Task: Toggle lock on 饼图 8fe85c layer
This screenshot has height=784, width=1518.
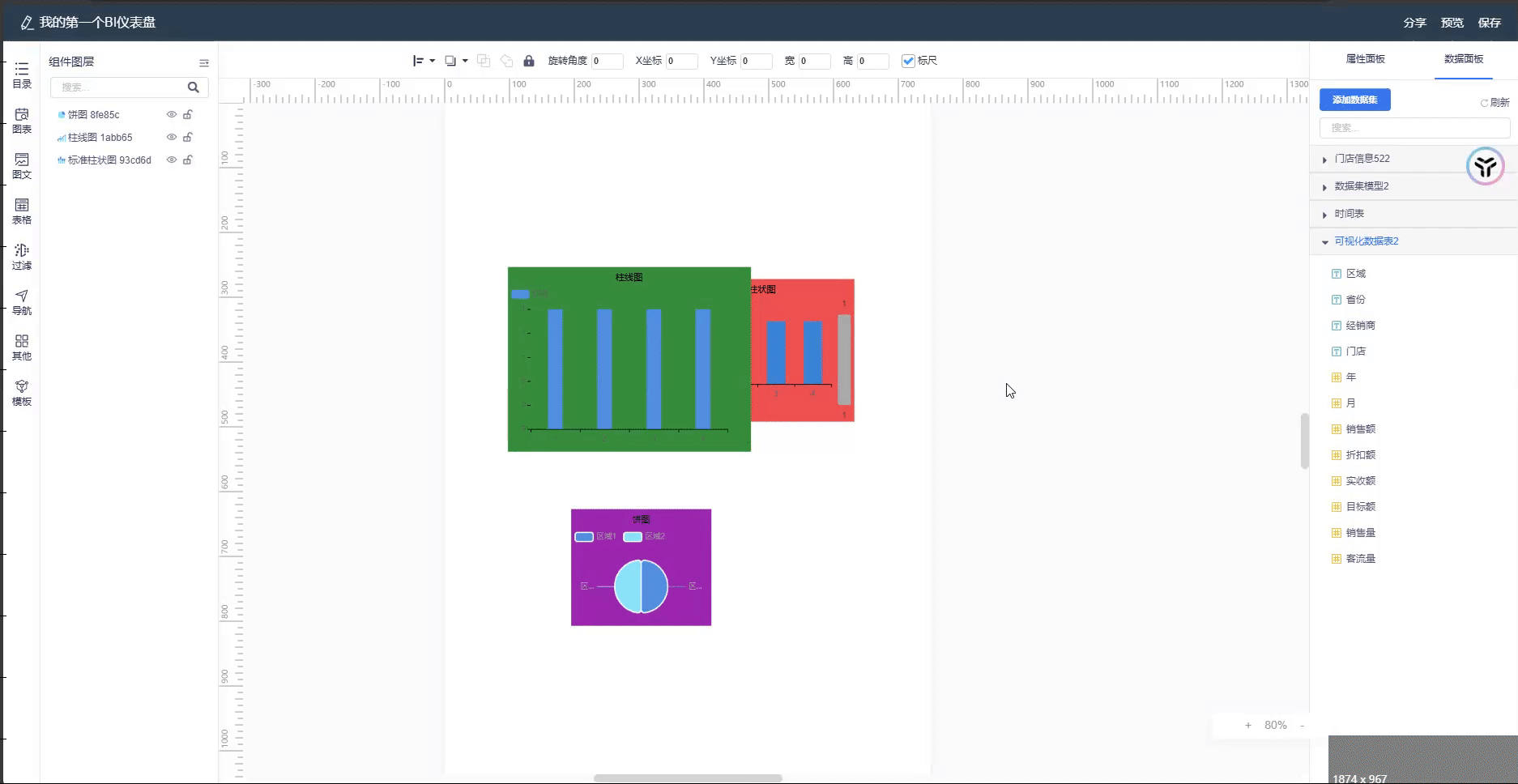Action: (188, 114)
